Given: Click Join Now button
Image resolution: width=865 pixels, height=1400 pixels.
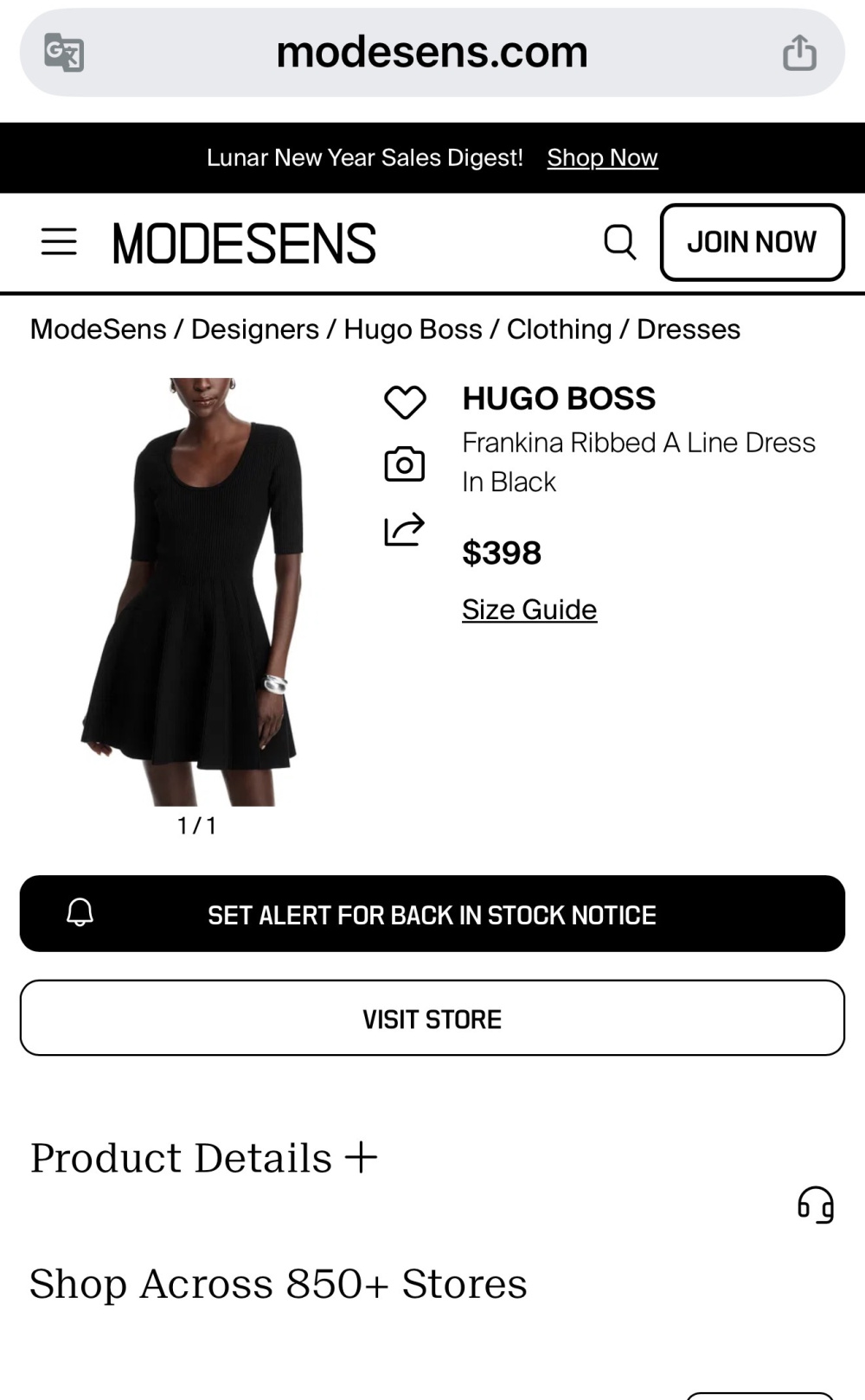Looking at the screenshot, I should tap(752, 242).
